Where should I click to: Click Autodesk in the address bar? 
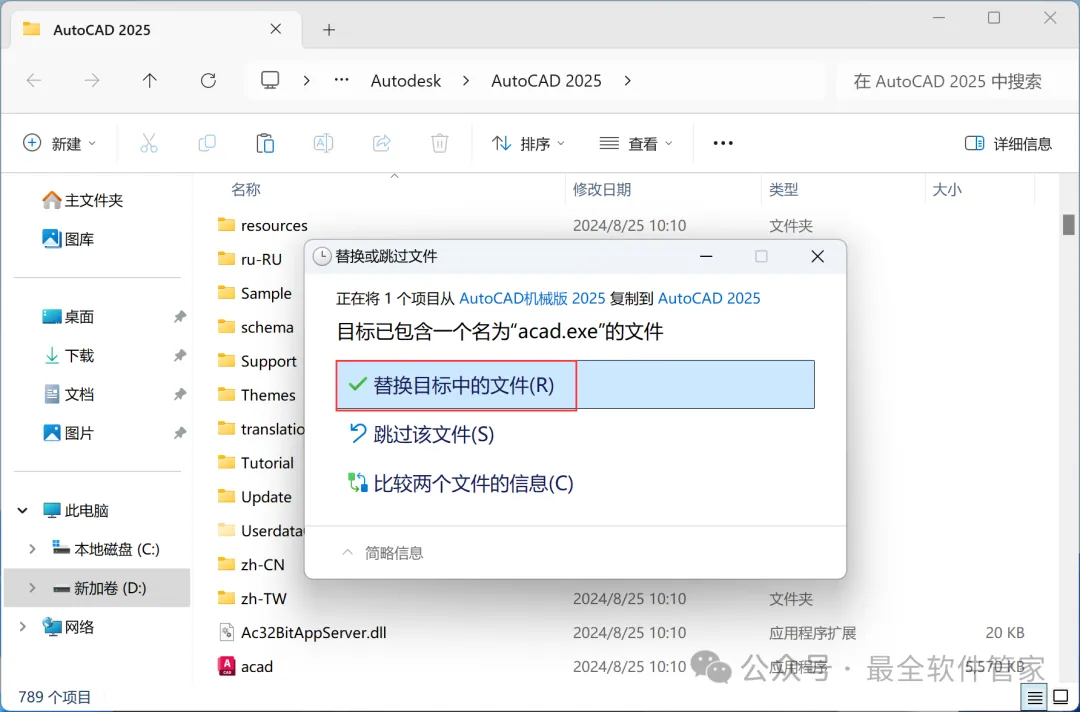(x=406, y=81)
